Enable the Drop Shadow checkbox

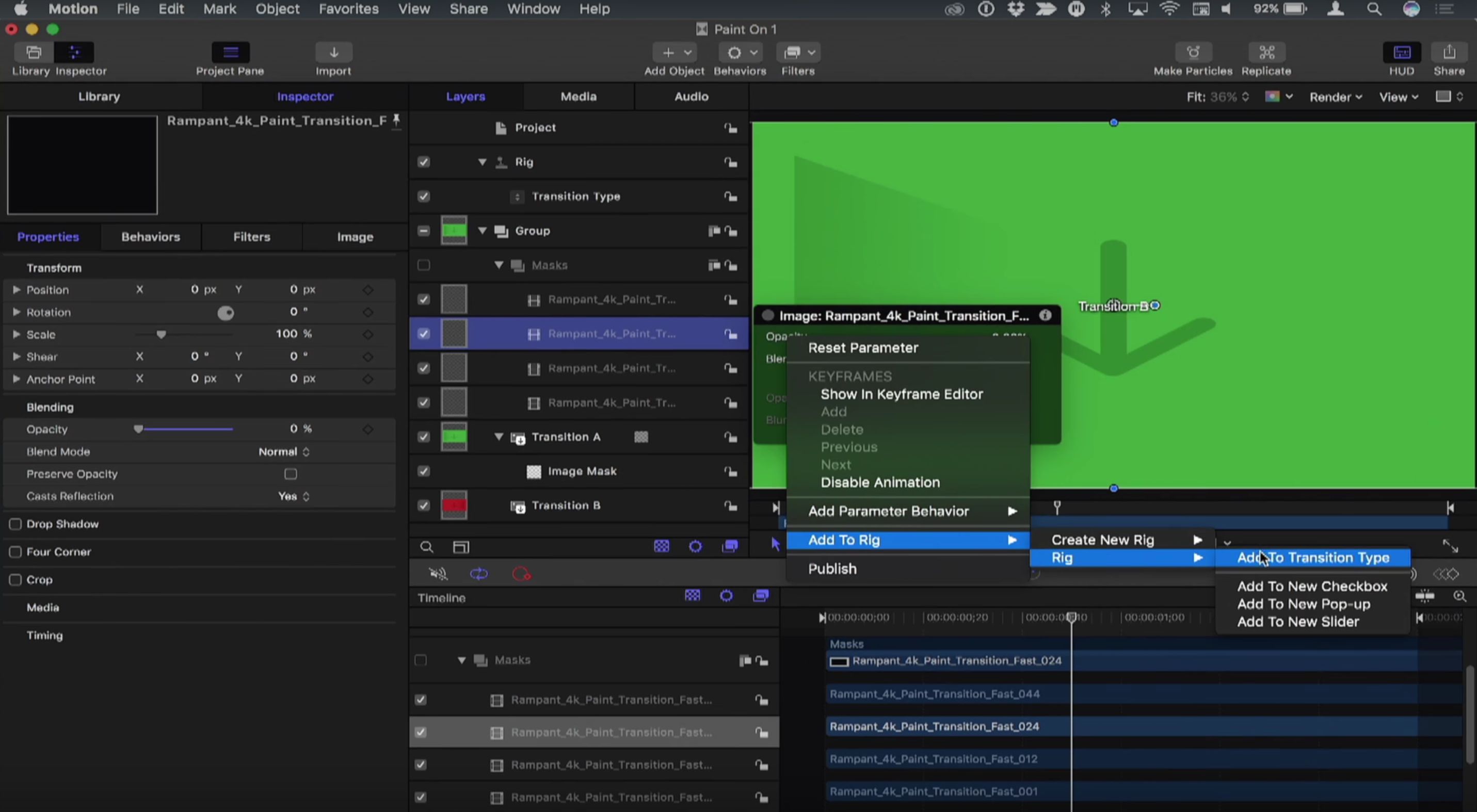click(x=15, y=524)
